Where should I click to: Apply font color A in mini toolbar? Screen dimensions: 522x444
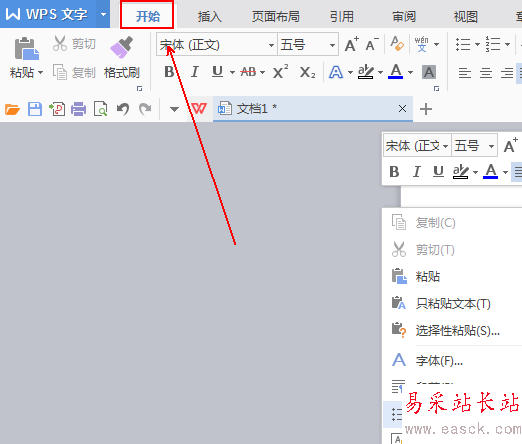[x=490, y=171]
